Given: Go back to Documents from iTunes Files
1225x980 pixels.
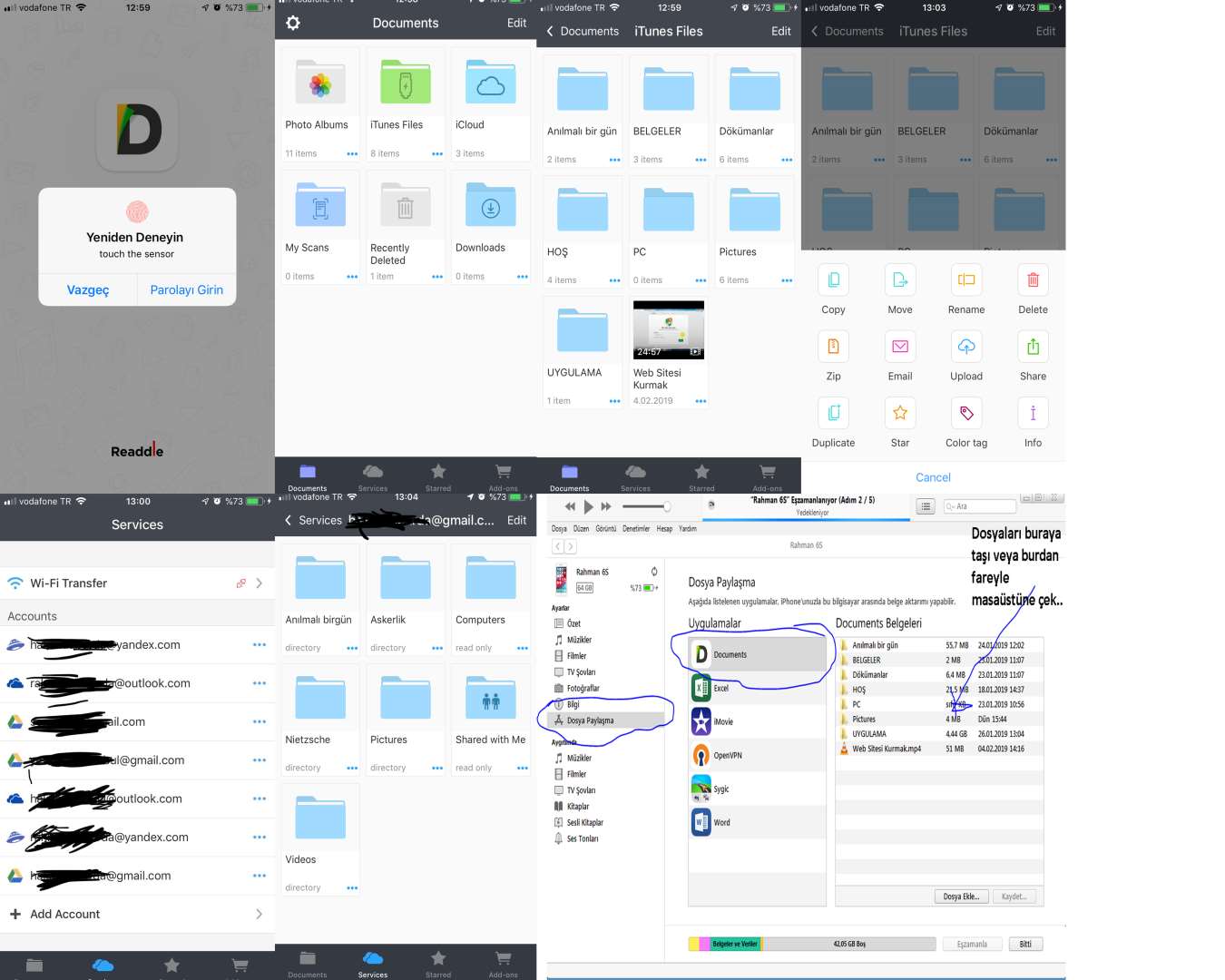Looking at the screenshot, I should [x=583, y=31].
